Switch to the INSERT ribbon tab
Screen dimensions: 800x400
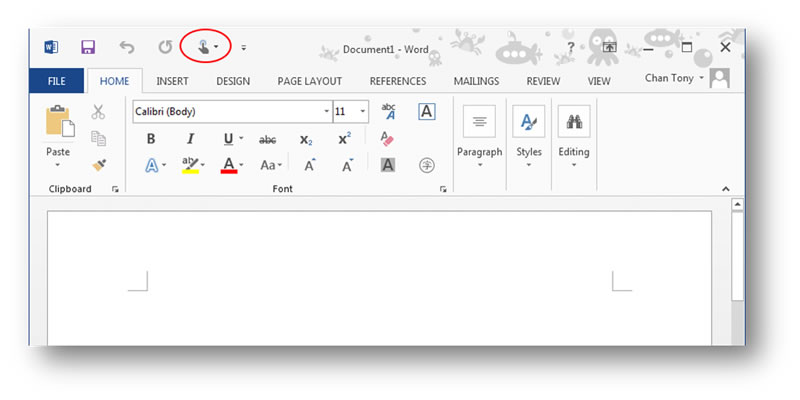(x=173, y=81)
